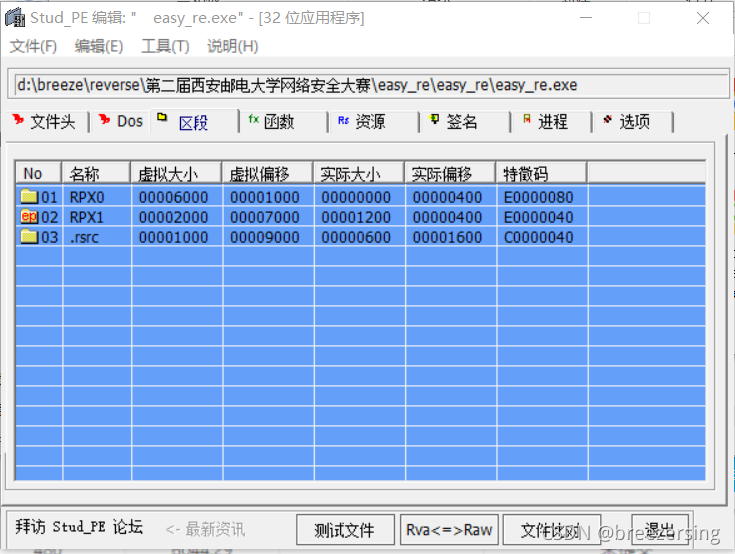Click the 实际大小 column header
735x554 pixels.
tap(359, 173)
